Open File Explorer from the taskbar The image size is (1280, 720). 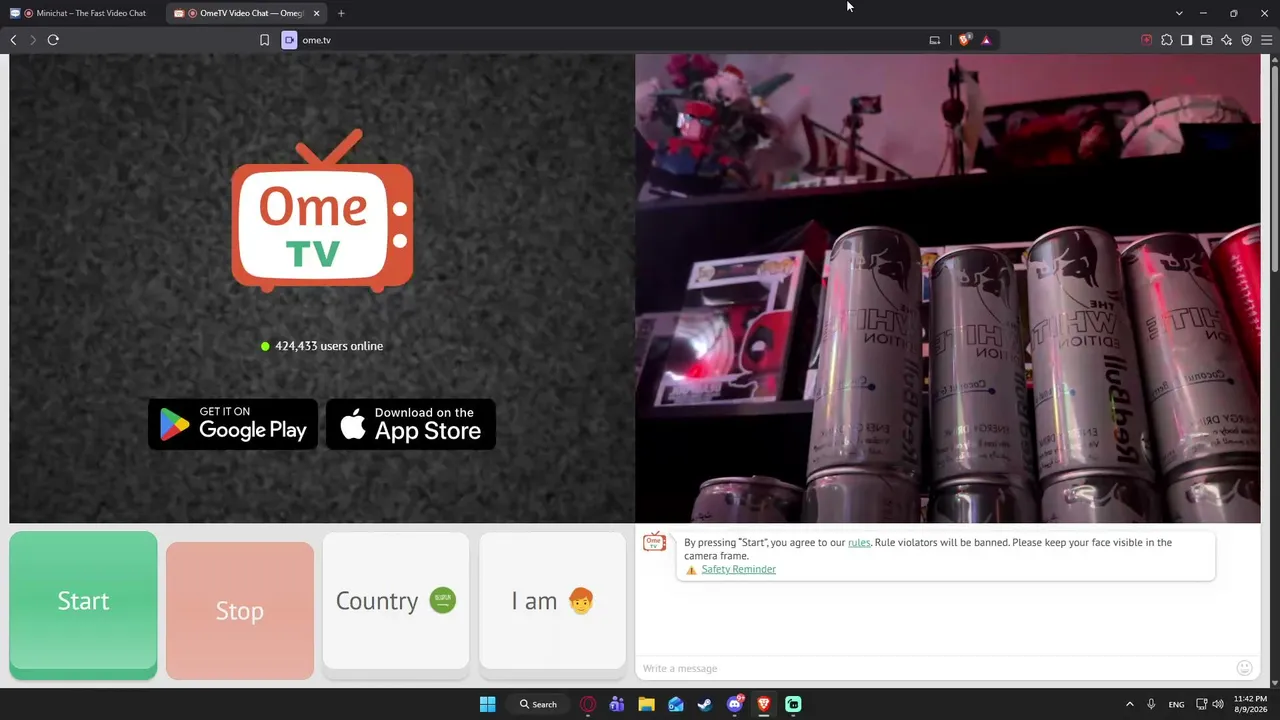tap(646, 704)
